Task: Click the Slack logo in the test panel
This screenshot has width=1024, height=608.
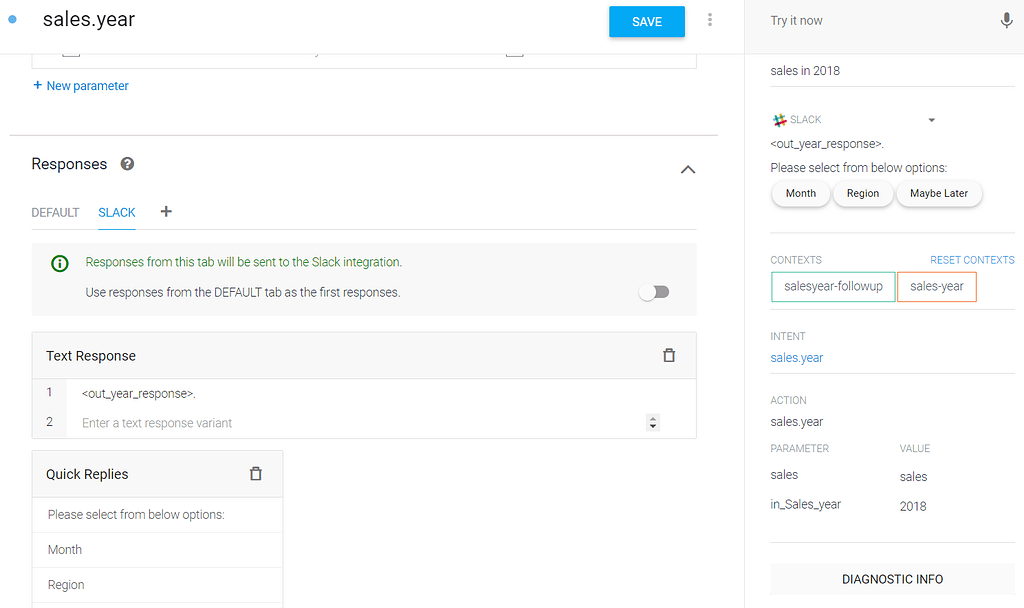Action: coord(778,119)
